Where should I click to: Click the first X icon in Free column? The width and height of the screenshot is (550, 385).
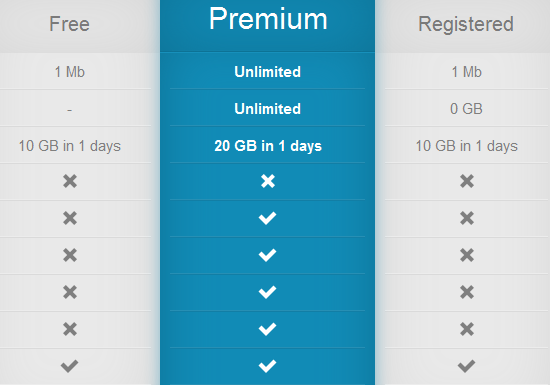(70, 181)
